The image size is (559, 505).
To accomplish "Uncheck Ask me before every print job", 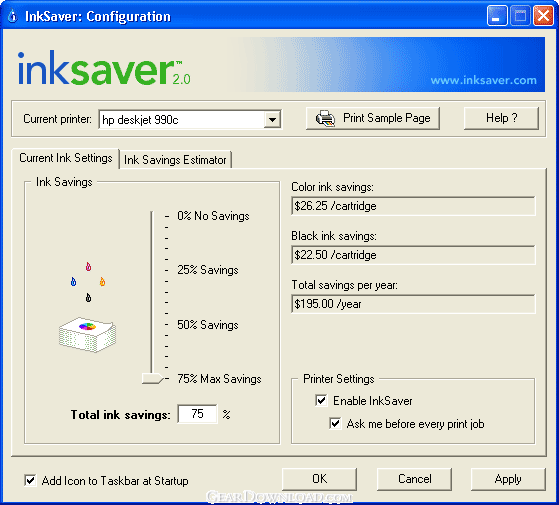I will pos(335,424).
